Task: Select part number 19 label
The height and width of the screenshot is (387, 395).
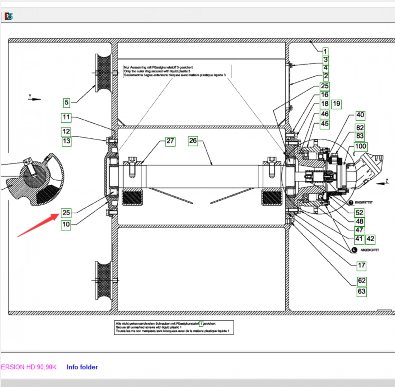Action: click(x=337, y=104)
